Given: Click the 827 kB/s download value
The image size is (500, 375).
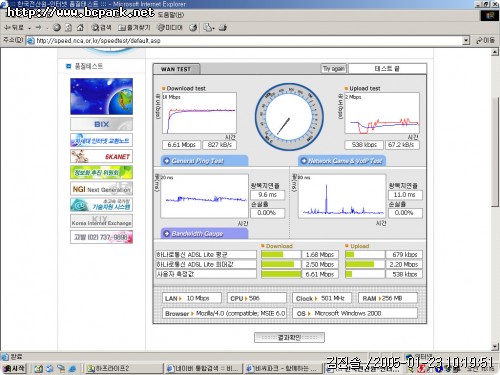Looking at the screenshot, I should click(219, 145).
